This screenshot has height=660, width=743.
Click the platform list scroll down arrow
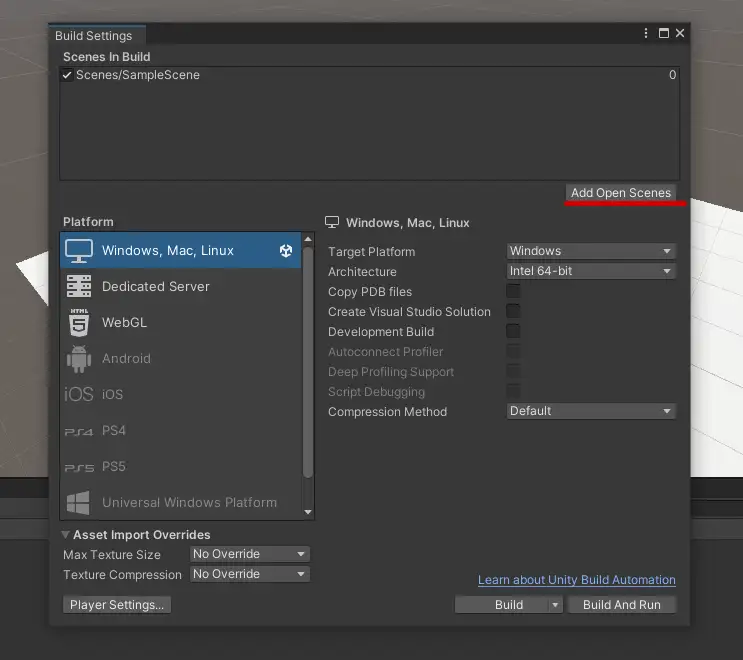tap(308, 512)
